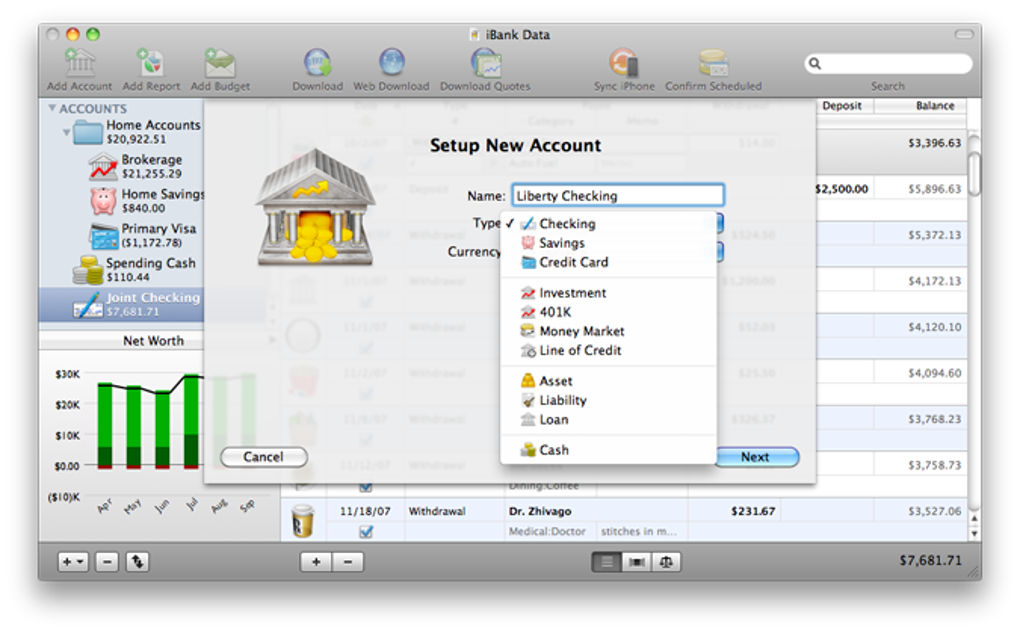Screen dimensions: 1020x633
Task: Click the sidebar remove minus button
Action: pos(107,561)
